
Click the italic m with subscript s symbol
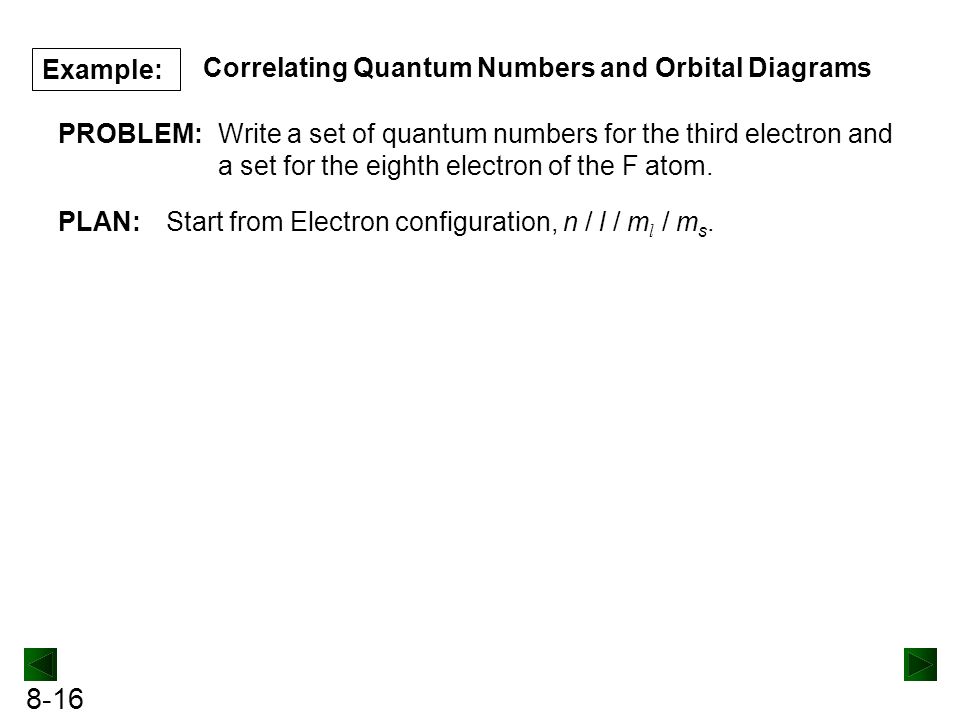[x=692, y=224]
